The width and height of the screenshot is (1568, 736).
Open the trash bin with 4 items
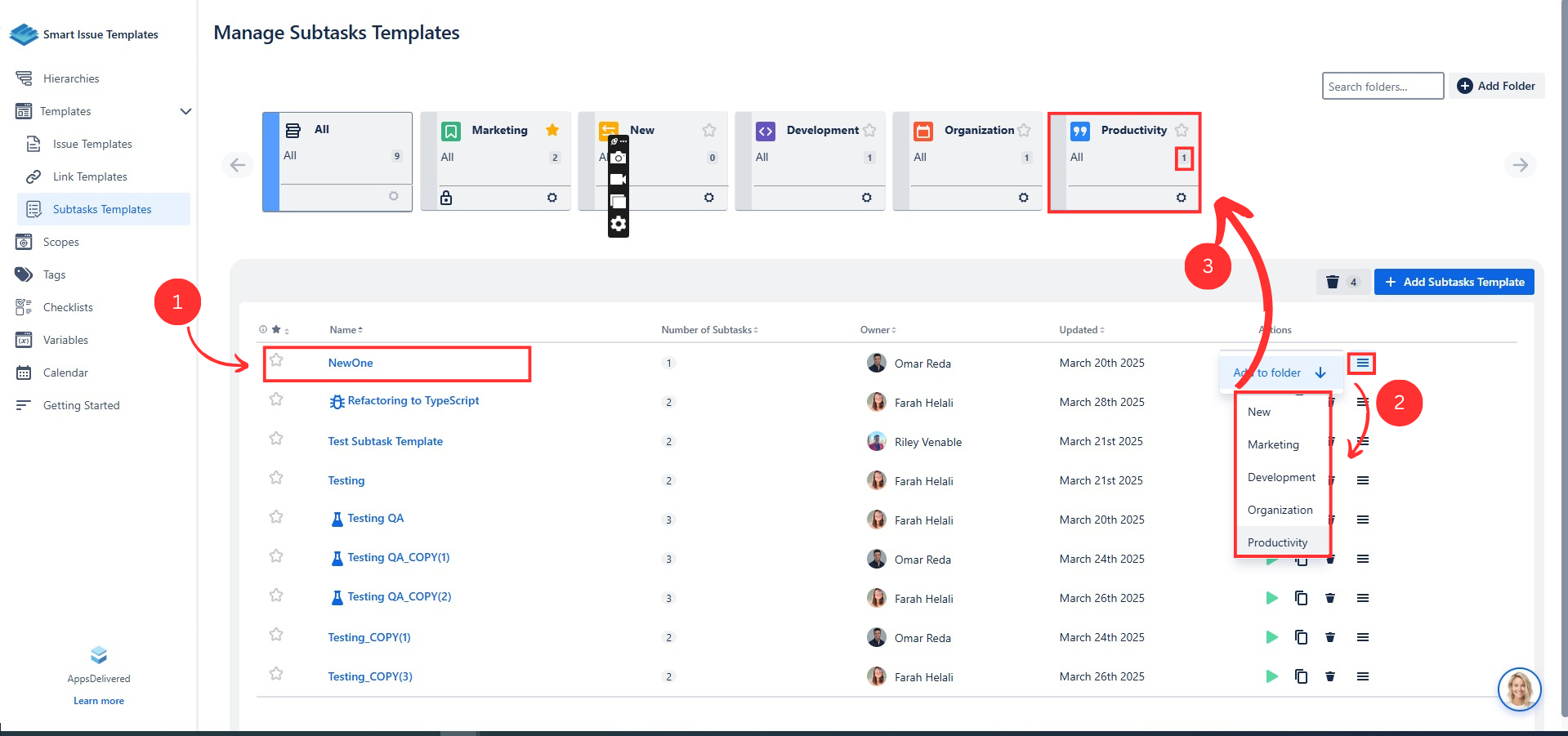tap(1342, 282)
